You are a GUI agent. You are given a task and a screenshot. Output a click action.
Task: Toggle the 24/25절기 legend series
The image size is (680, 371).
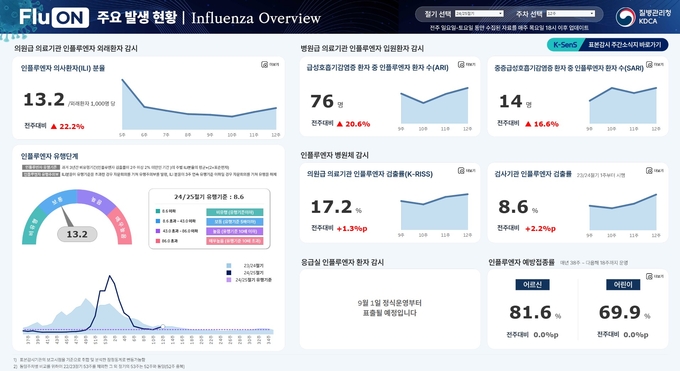click(245, 273)
